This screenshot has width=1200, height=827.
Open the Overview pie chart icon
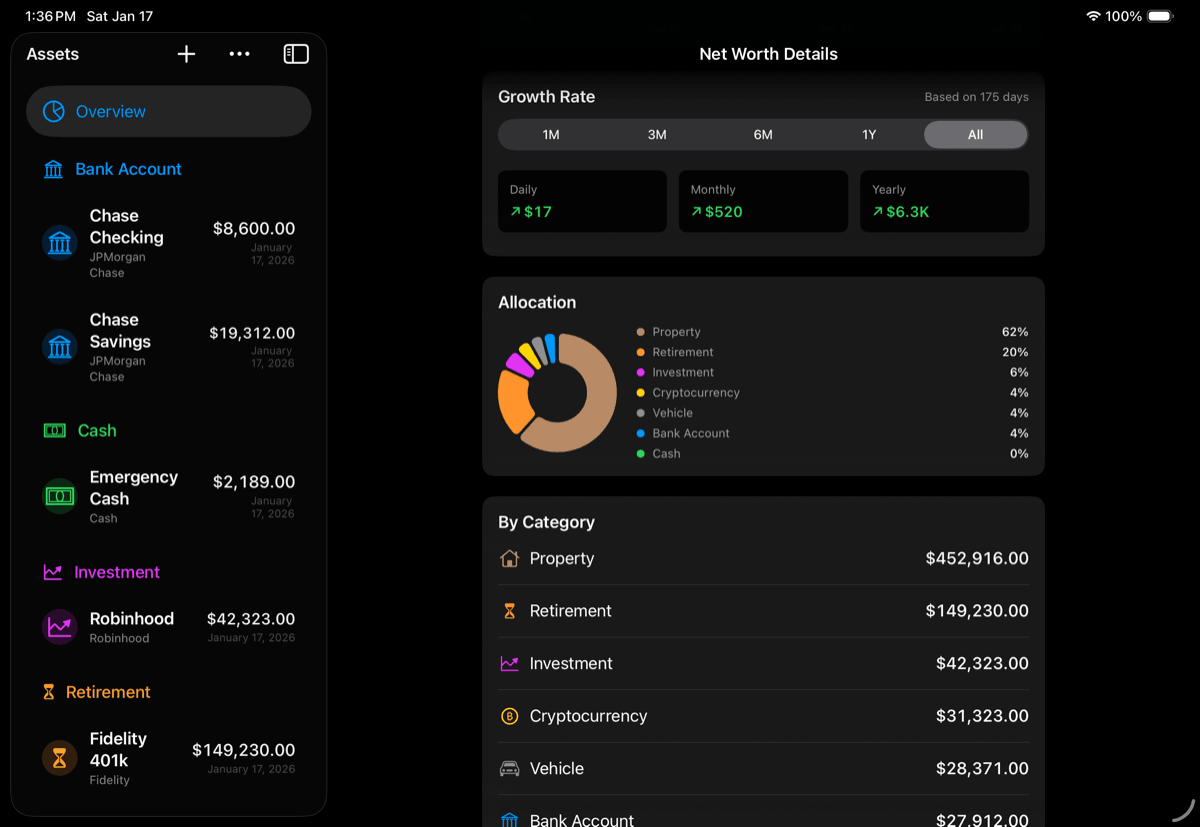pyautogui.click(x=55, y=111)
